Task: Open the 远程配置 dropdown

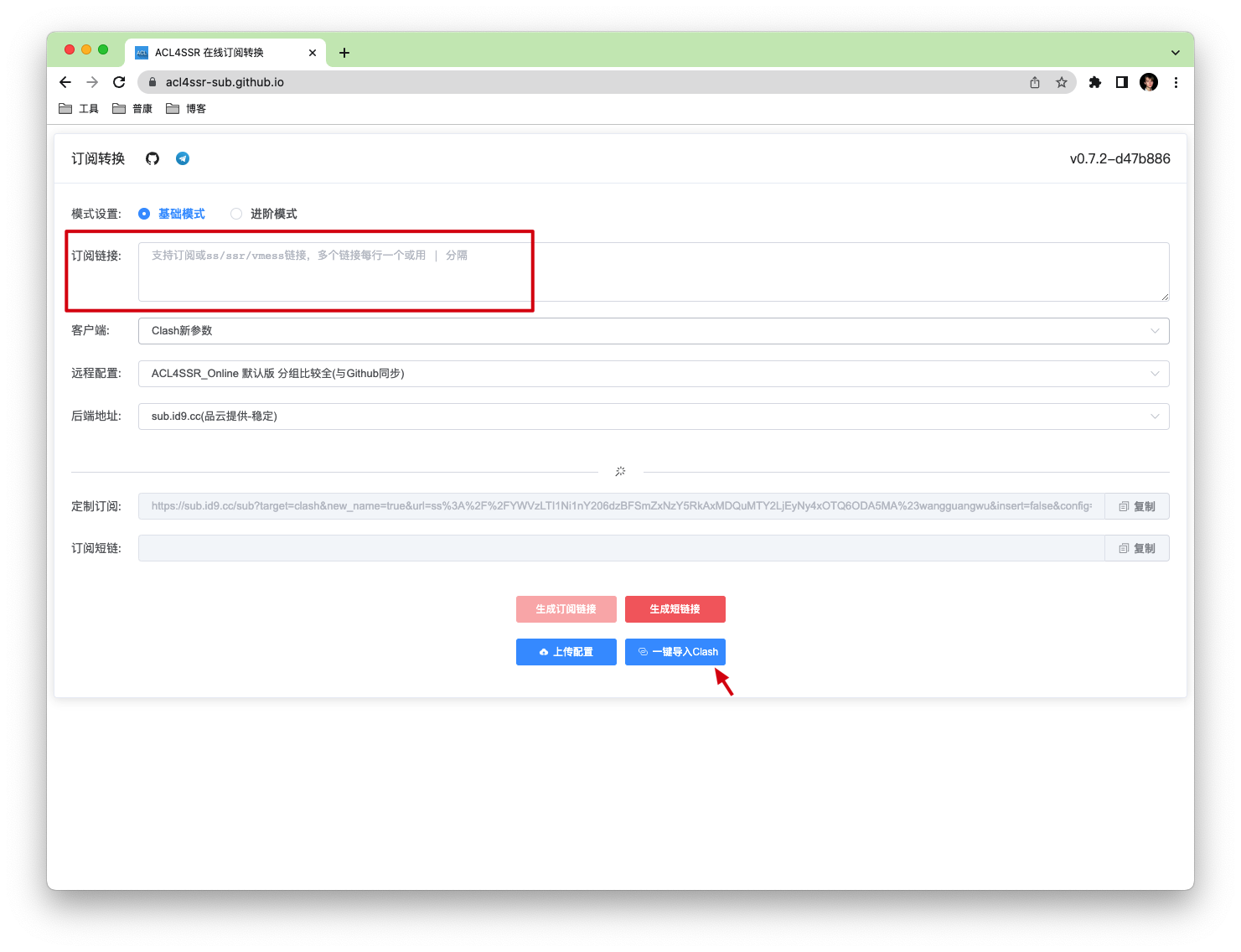Action: tap(654, 374)
